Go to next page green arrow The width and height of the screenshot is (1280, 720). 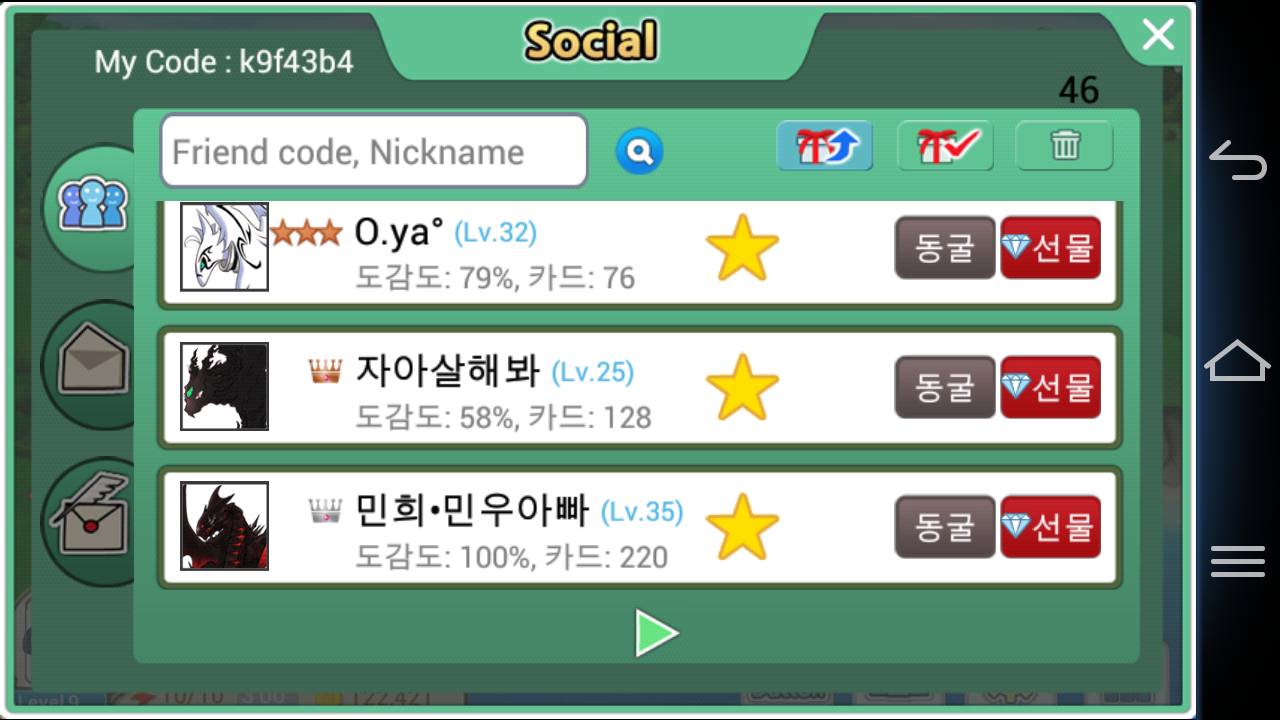point(656,634)
